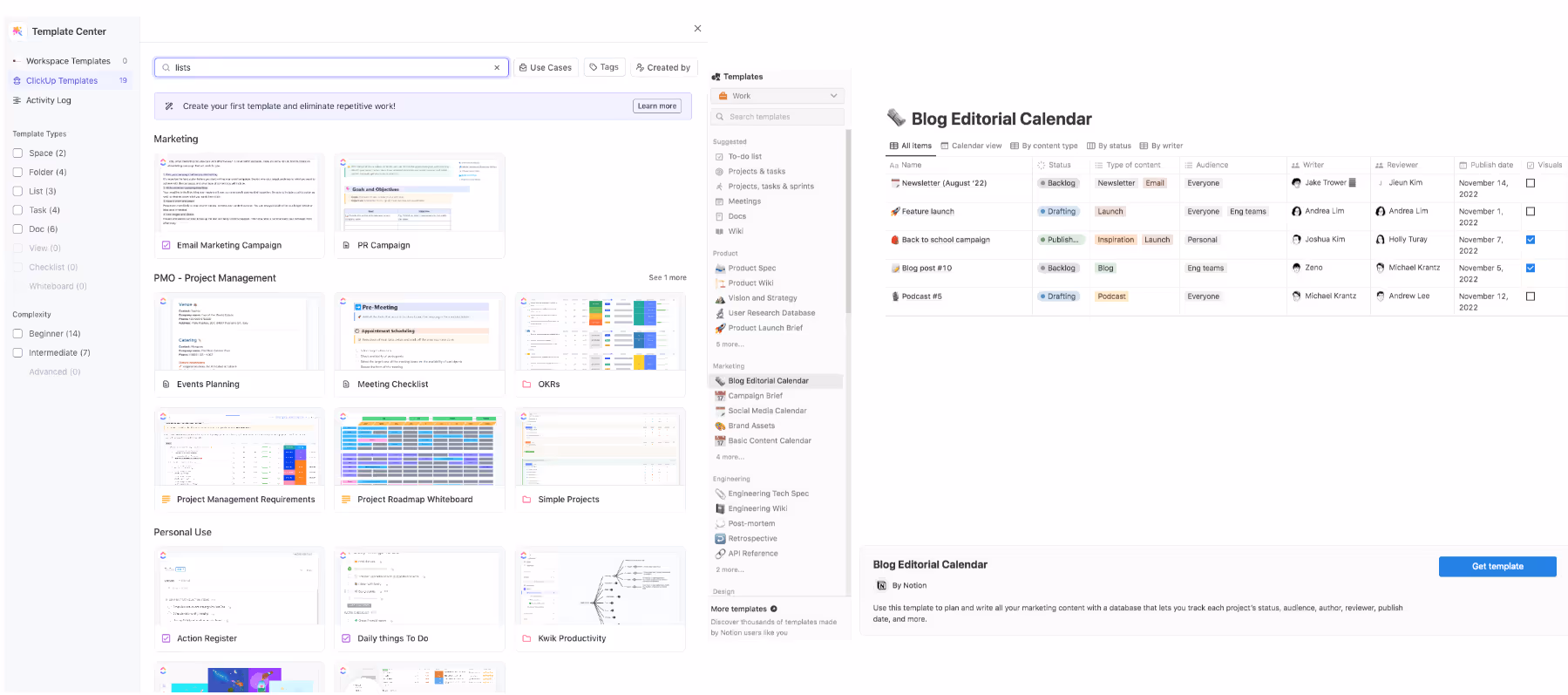Screen dimensions: 1568x695
Task: Switch to the Calendar view tab
Action: coord(971,146)
